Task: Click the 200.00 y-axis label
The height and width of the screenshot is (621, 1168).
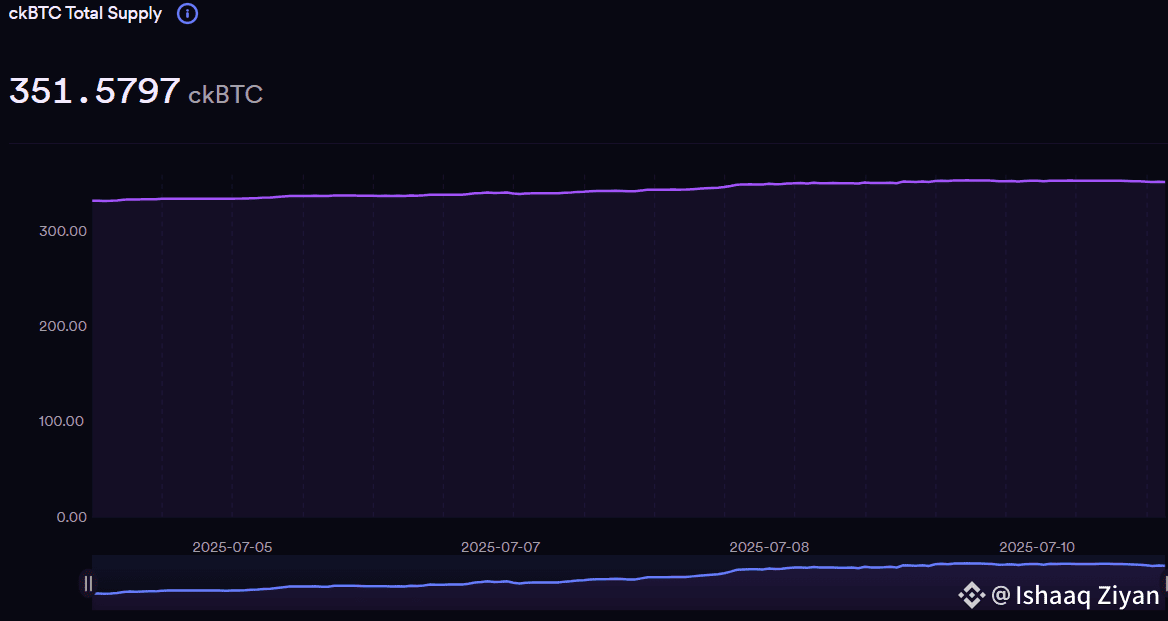Action: pos(63,326)
